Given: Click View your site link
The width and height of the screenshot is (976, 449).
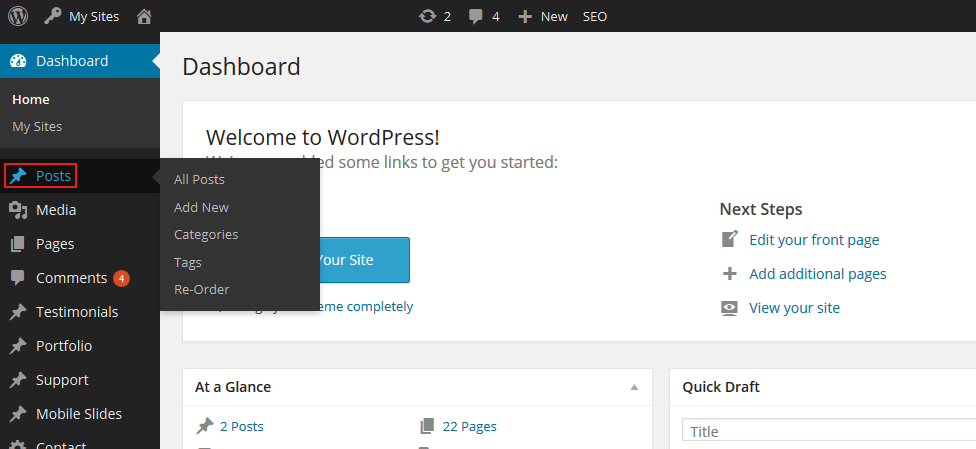Looking at the screenshot, I should [794, 308].
